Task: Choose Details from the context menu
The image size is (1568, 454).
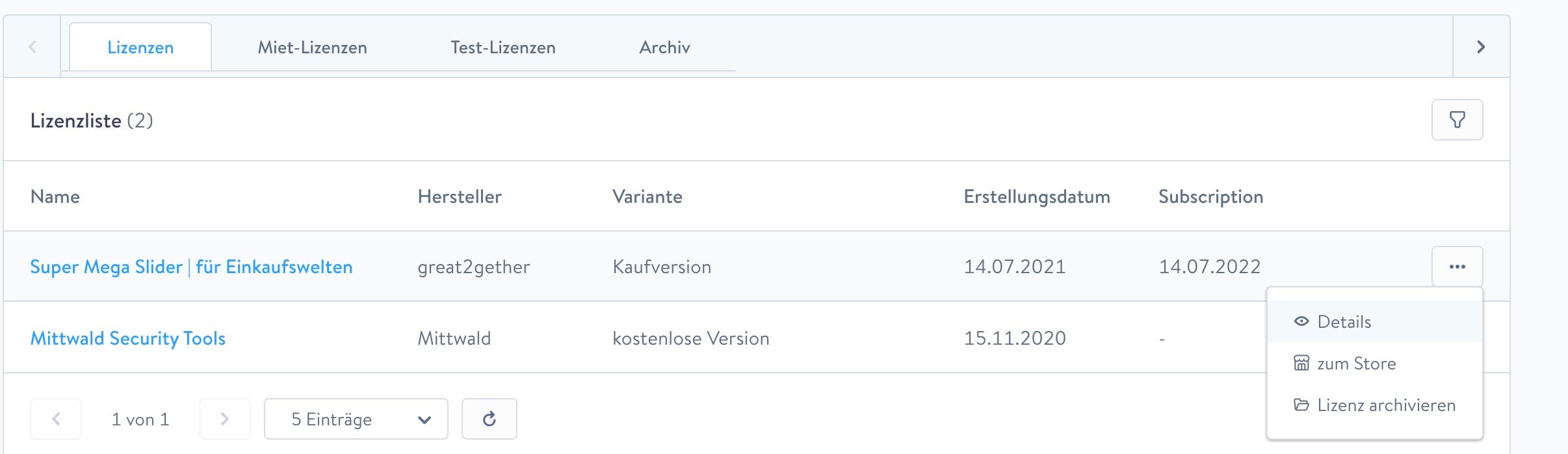Action: [1344, 322]
